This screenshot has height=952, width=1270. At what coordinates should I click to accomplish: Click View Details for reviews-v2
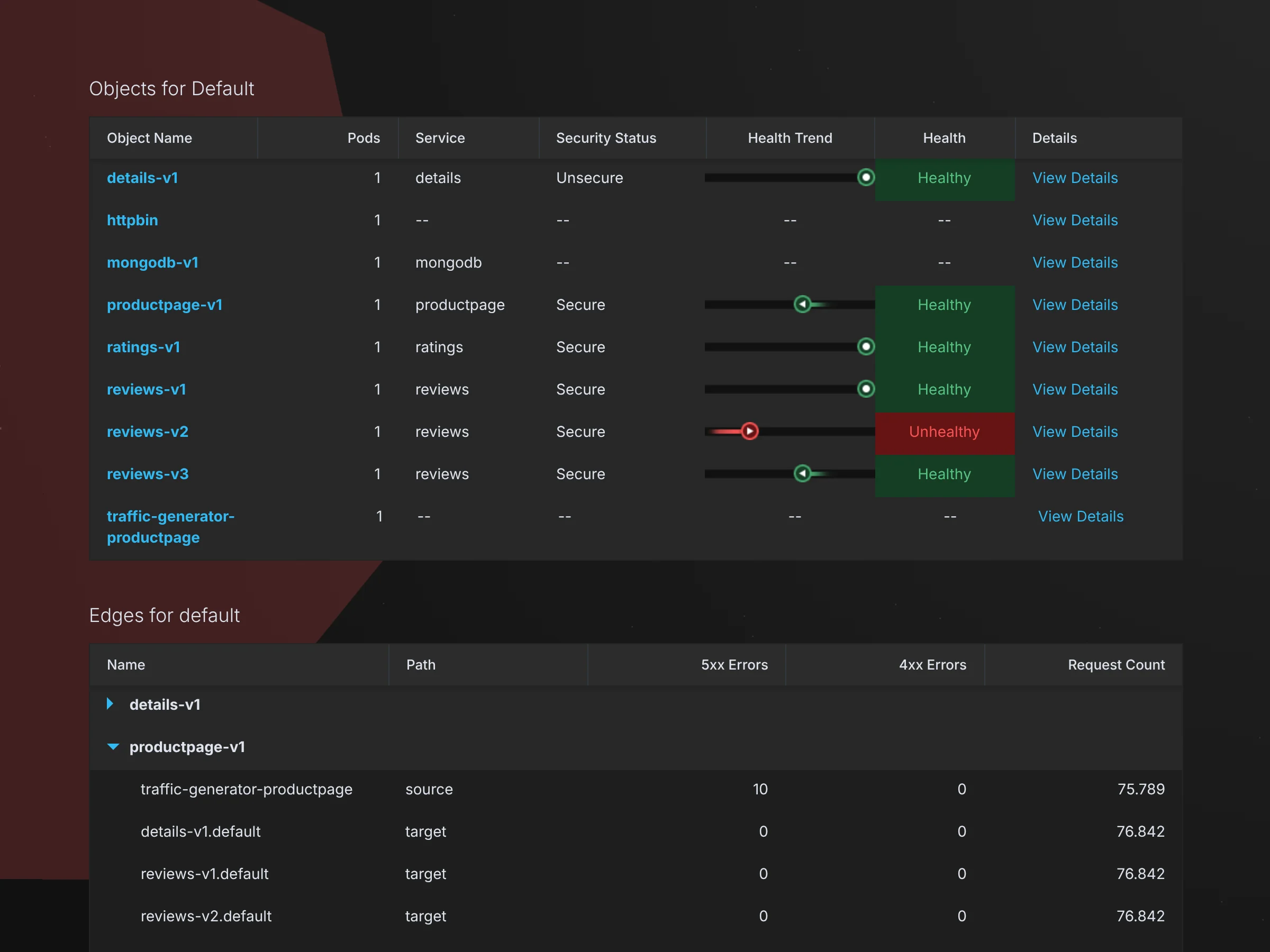coord(1075,432)
